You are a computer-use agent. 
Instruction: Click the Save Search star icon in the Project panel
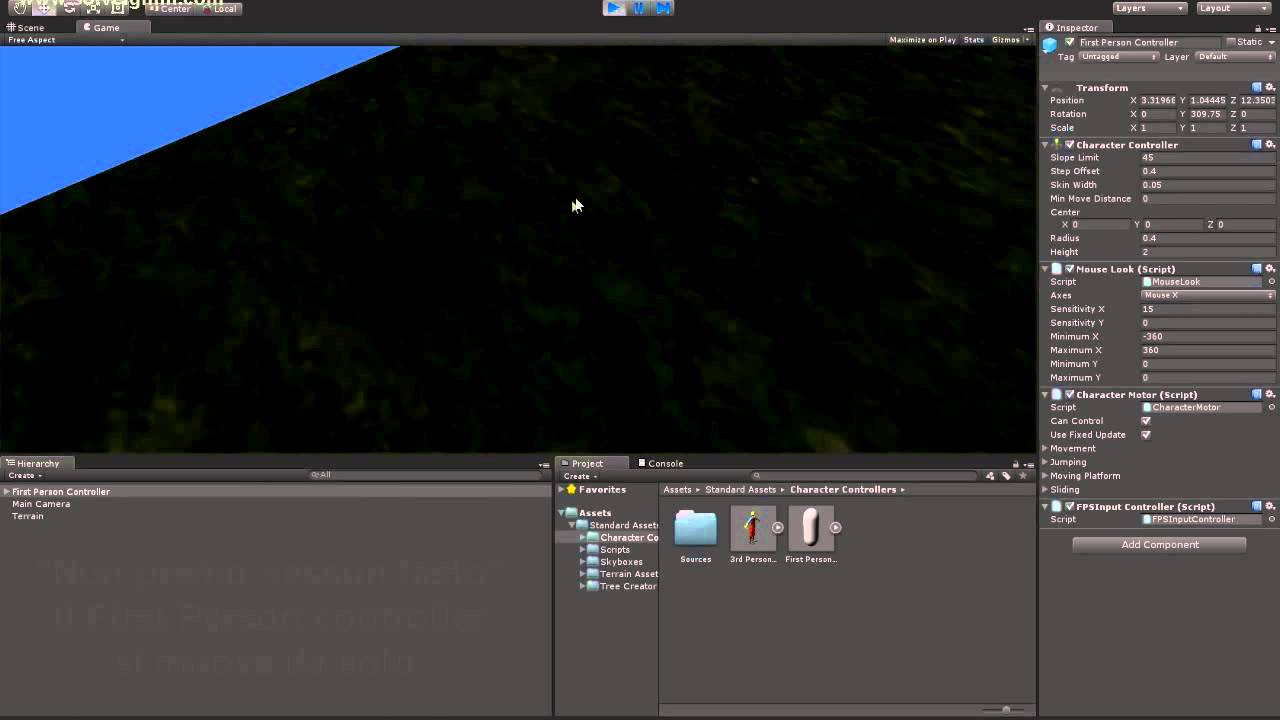pos(1023,476)
